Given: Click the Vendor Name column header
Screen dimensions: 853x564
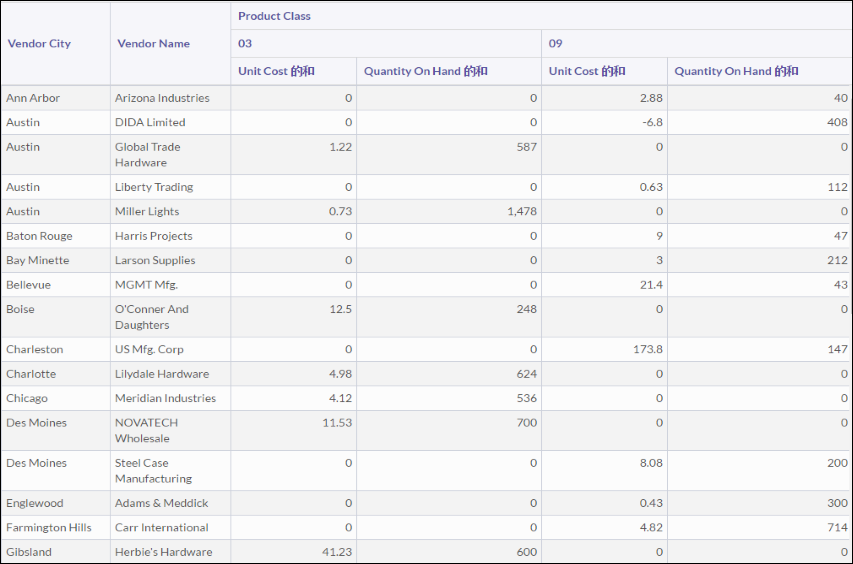Looking at the screenshot, I should 153,44.
